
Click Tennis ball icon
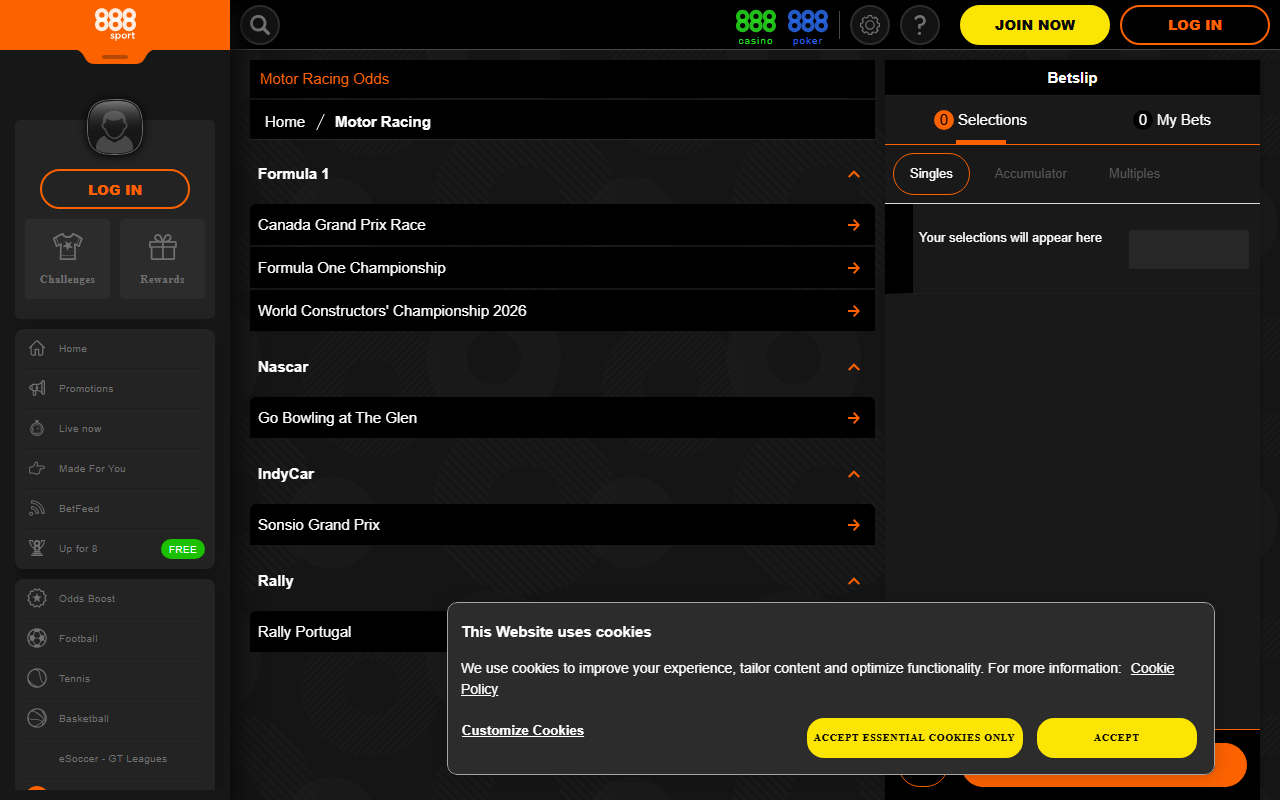tap(37, 679)
